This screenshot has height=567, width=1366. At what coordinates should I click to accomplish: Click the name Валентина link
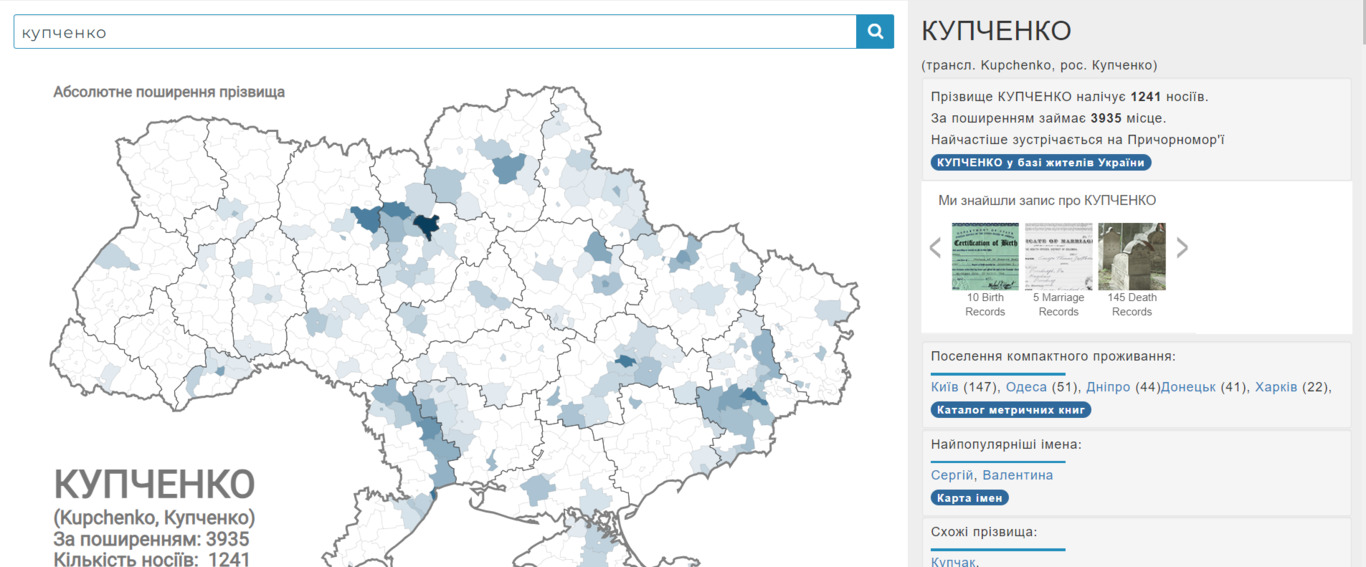pyautogui.click(x=1017, y=475)
